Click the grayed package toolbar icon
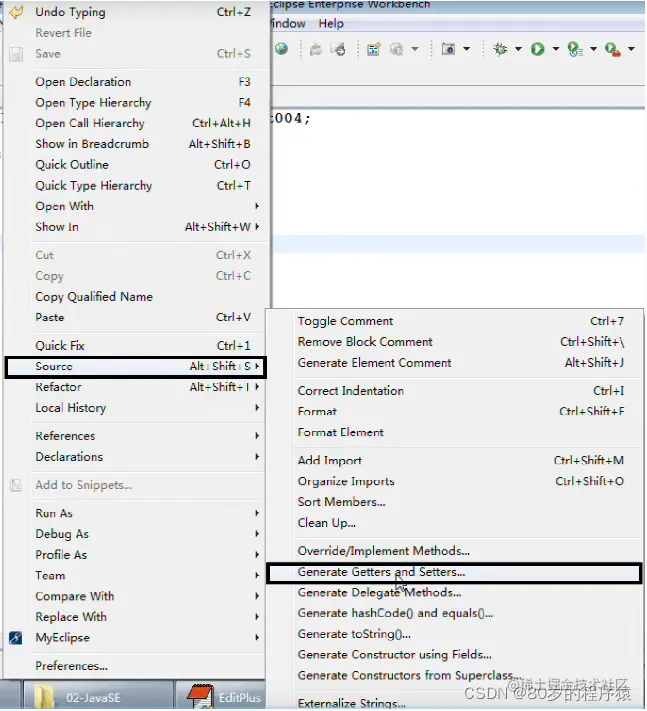The width and height of the screenshot is (647, 711). click(x=397, y=49)
